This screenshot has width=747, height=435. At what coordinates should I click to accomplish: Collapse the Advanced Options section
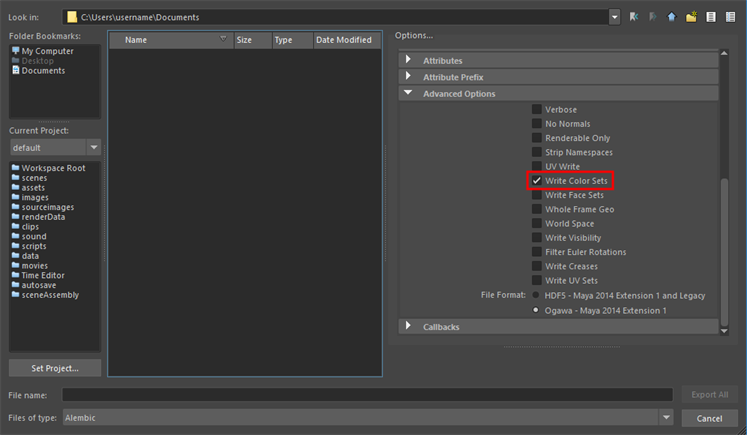click(408, 93)
